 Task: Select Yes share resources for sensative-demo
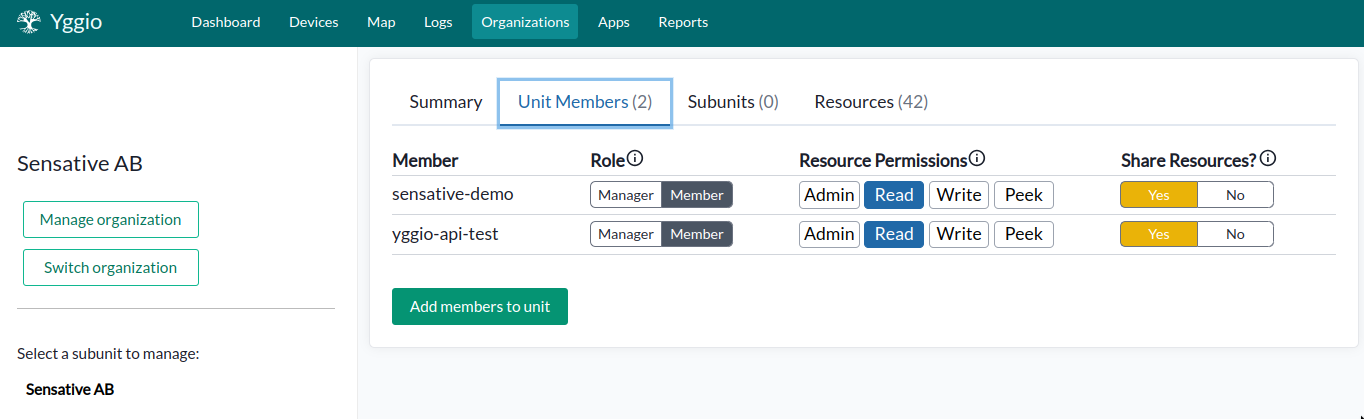(1159, 195)
